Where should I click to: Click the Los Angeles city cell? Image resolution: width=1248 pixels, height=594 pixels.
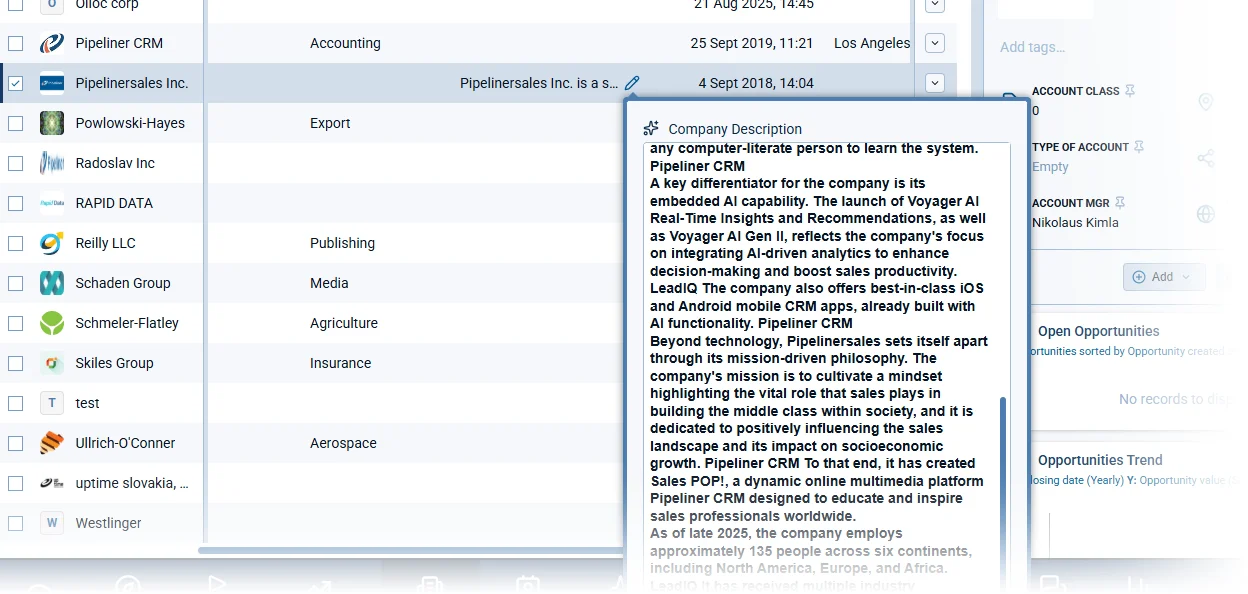tap(872, 43)
